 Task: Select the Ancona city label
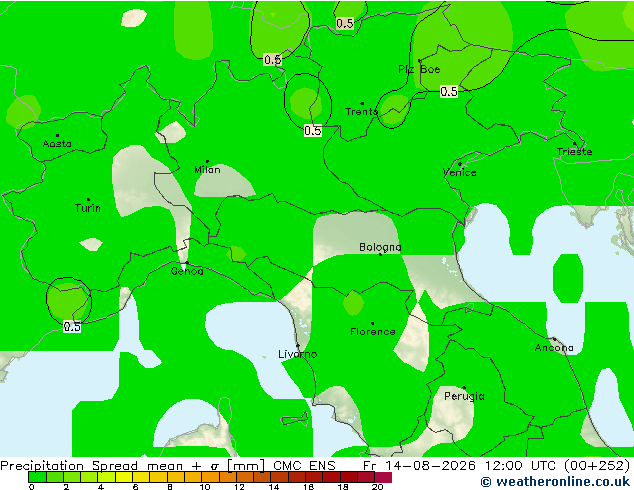554,348
